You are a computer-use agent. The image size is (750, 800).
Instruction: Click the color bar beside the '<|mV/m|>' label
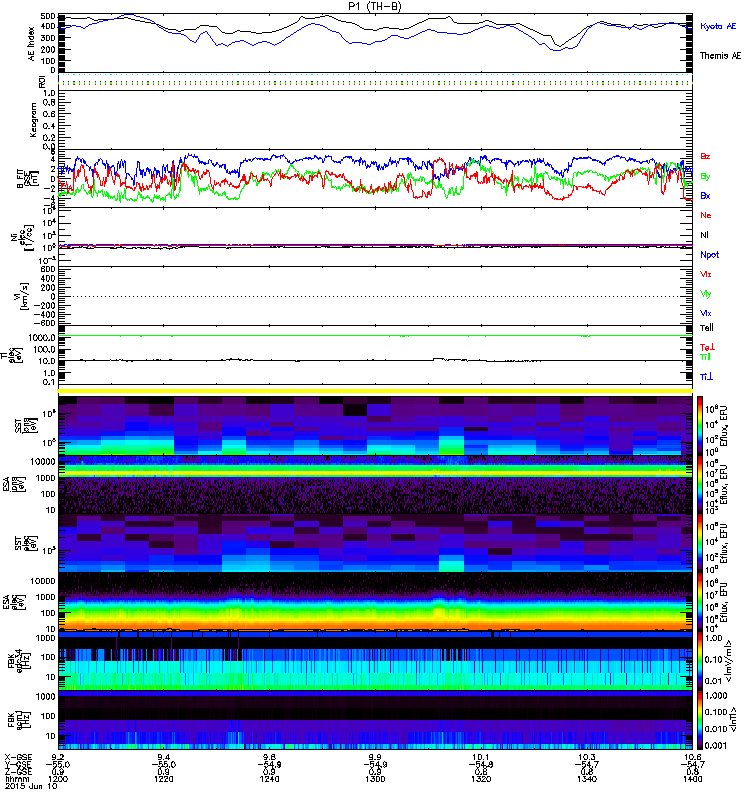click(x=700, y=661)
